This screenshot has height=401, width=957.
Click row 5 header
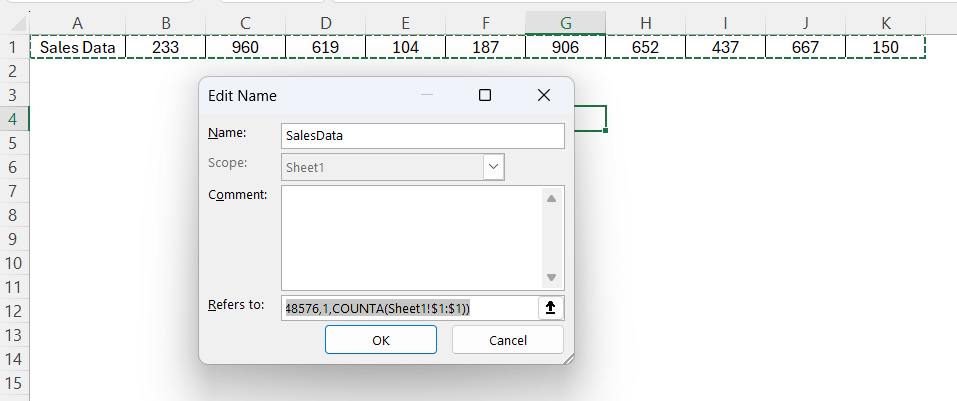[x=14, y=143]
